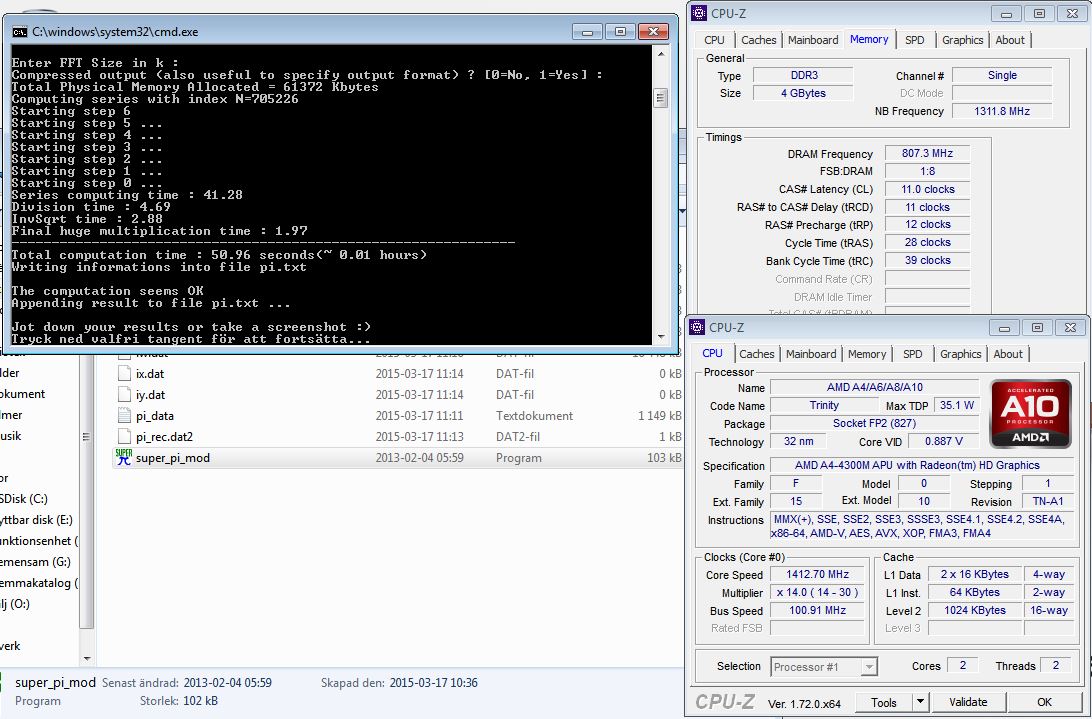This screenshot has width=1092, height=719.
Task: Select the pi_data file name
Action: pos(155,416)
